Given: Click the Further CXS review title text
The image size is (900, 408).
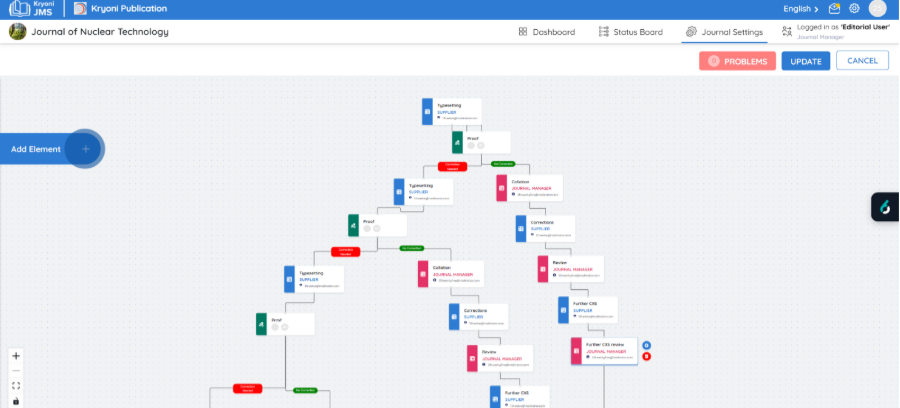Looking at the screenshot, I should [604, 345].
